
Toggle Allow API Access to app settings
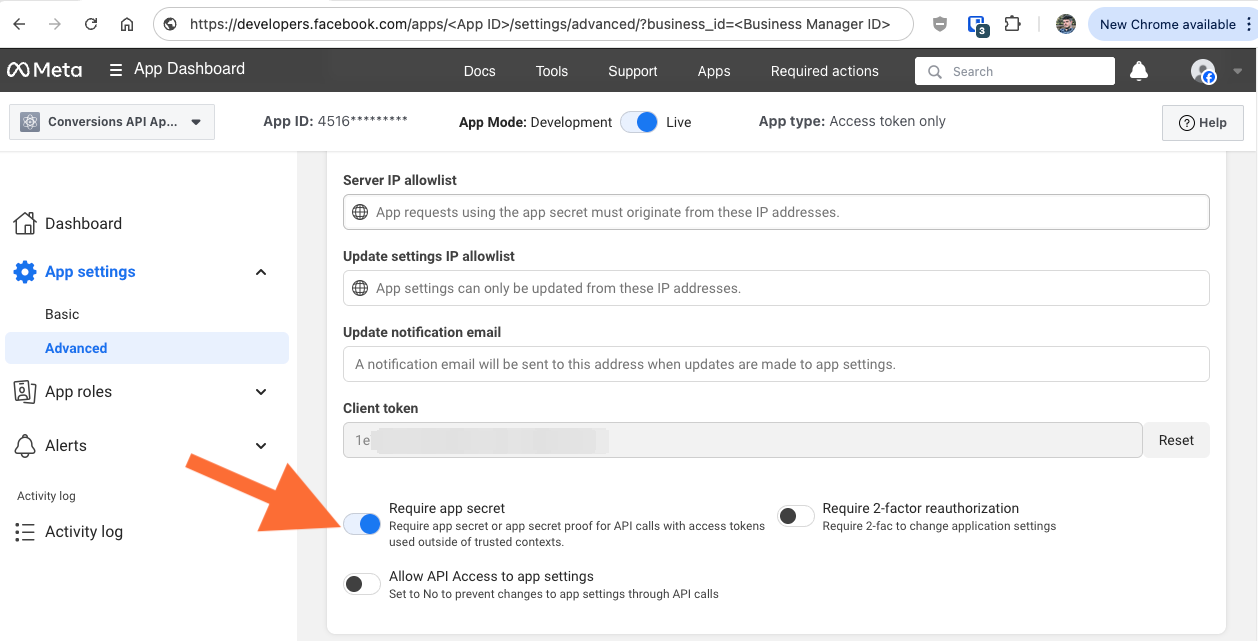[x=362, y=584]
